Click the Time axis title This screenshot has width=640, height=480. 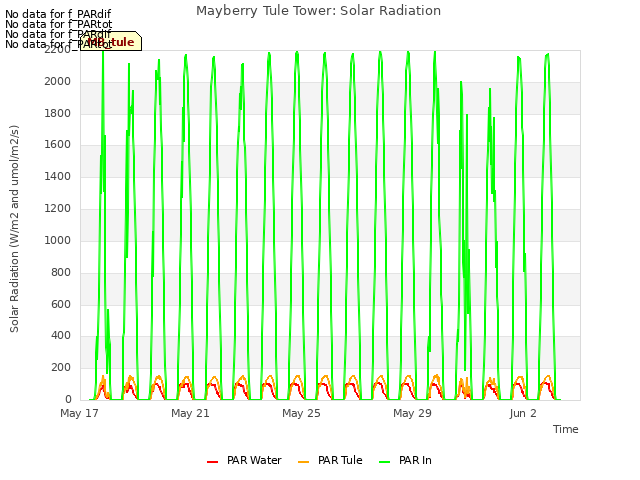pyautogui.click(x=566, y=429)
